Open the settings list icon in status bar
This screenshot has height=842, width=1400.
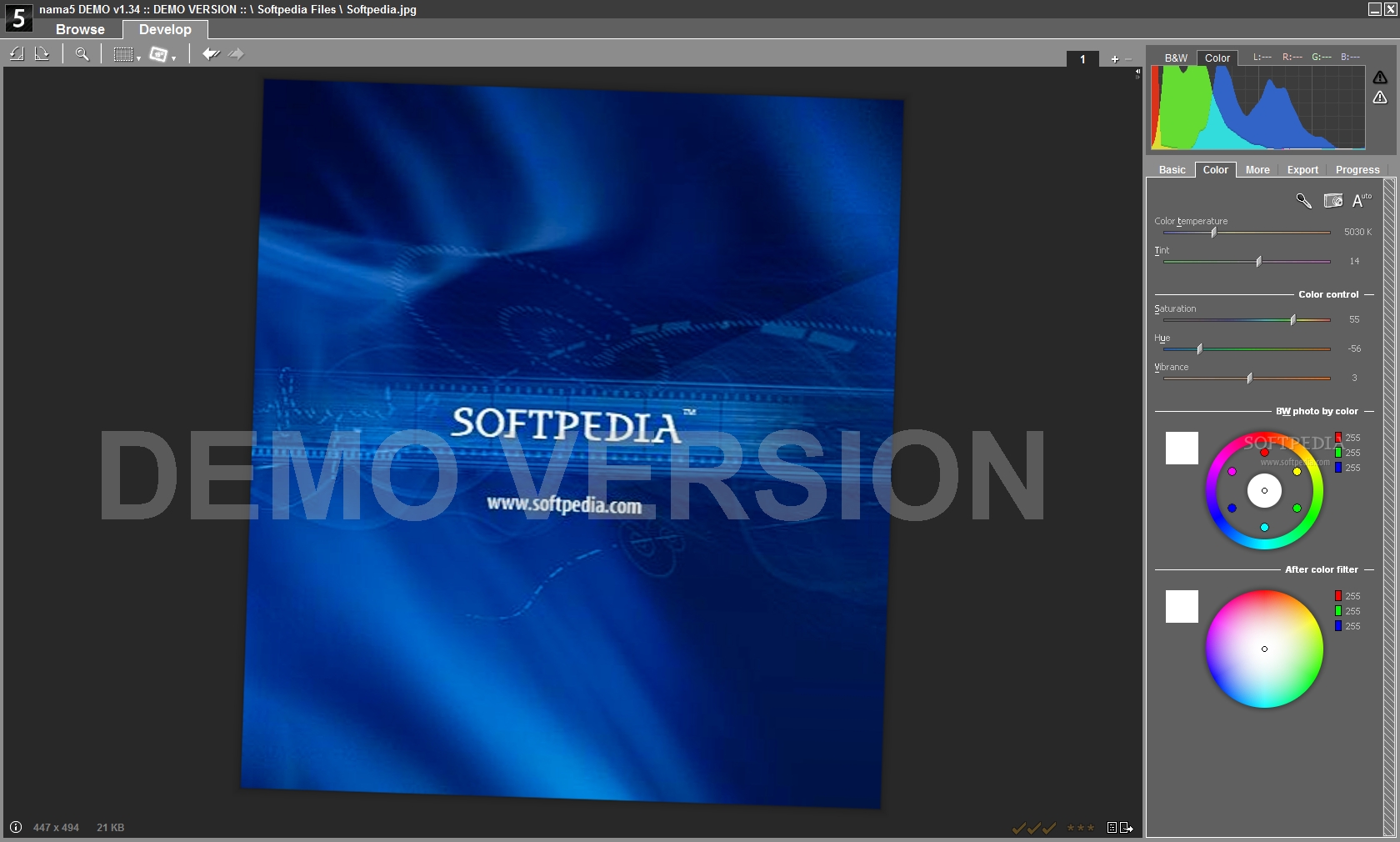point(1112,828)
